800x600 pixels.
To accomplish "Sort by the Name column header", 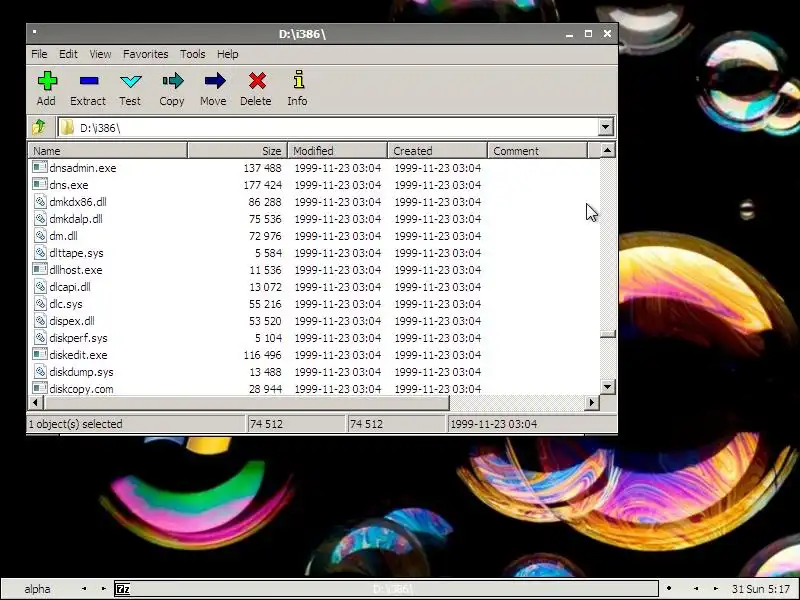I will tap(108, 151).
